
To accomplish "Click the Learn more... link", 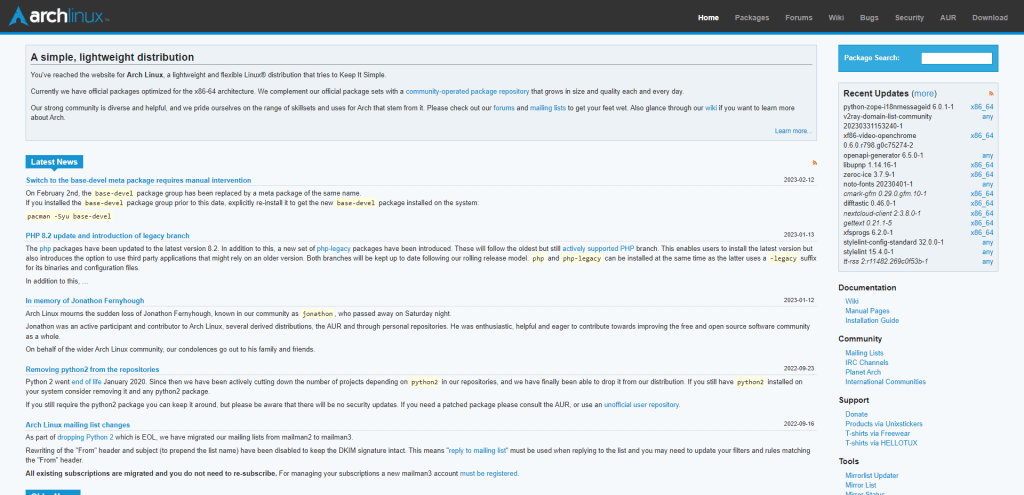I will 793,131.
